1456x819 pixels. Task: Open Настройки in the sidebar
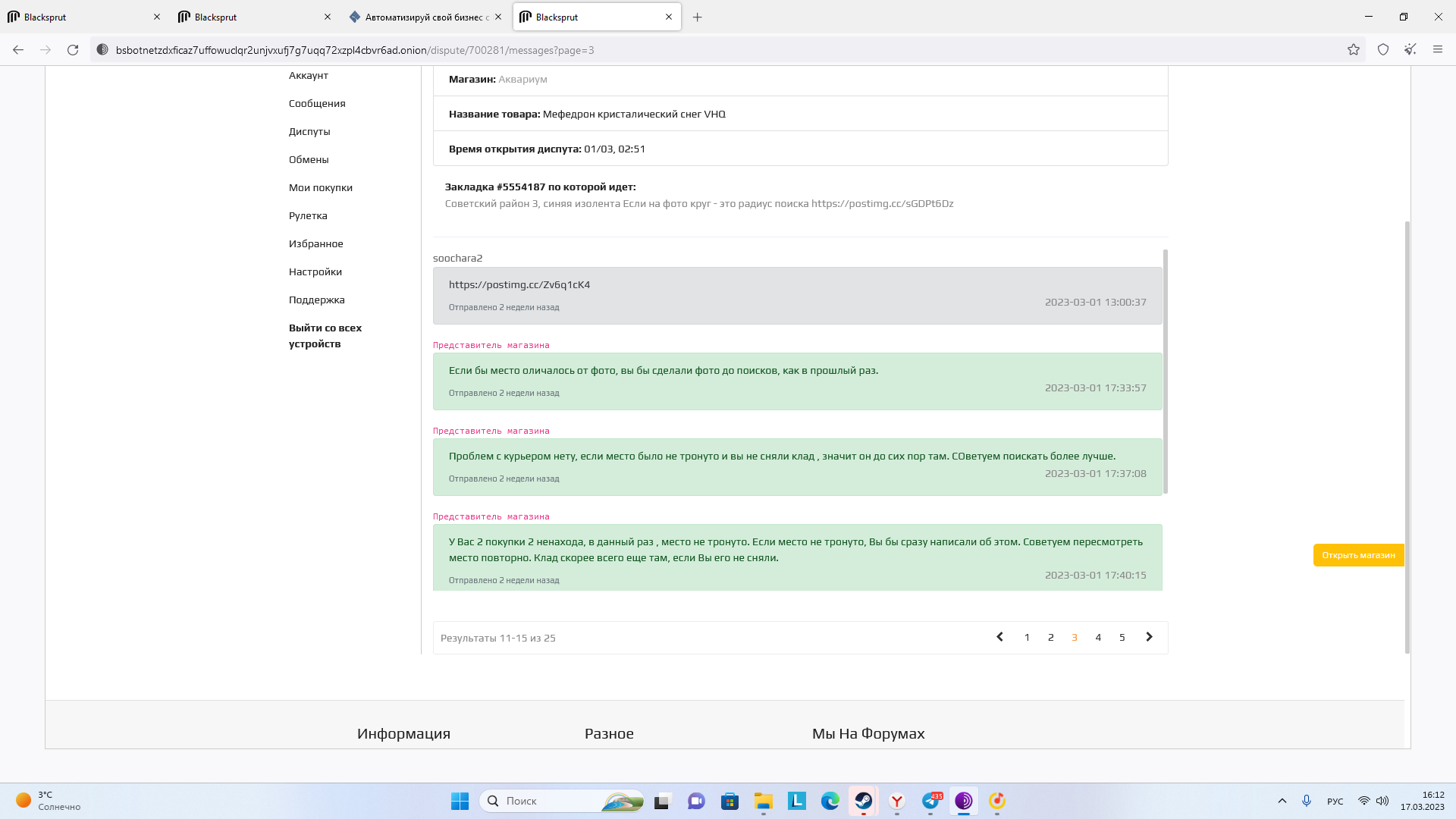click(315, 271)
